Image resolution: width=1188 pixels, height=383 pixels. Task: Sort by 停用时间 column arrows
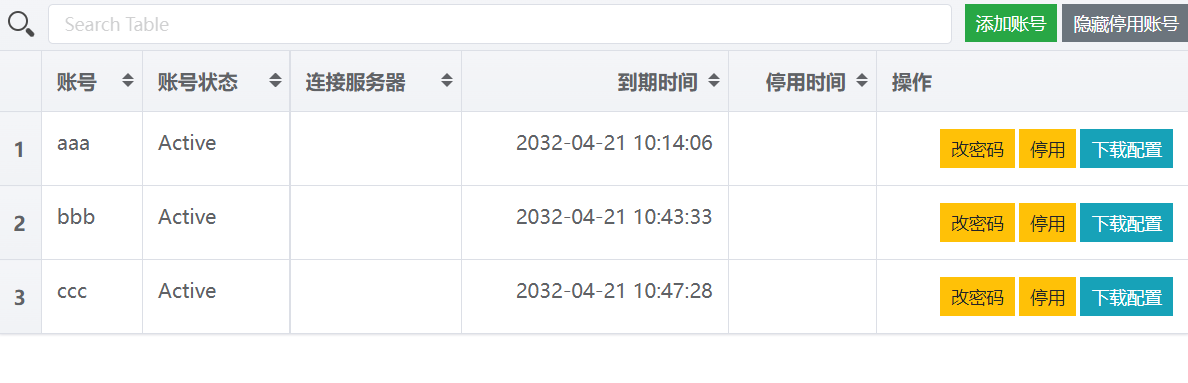(862, 81)
